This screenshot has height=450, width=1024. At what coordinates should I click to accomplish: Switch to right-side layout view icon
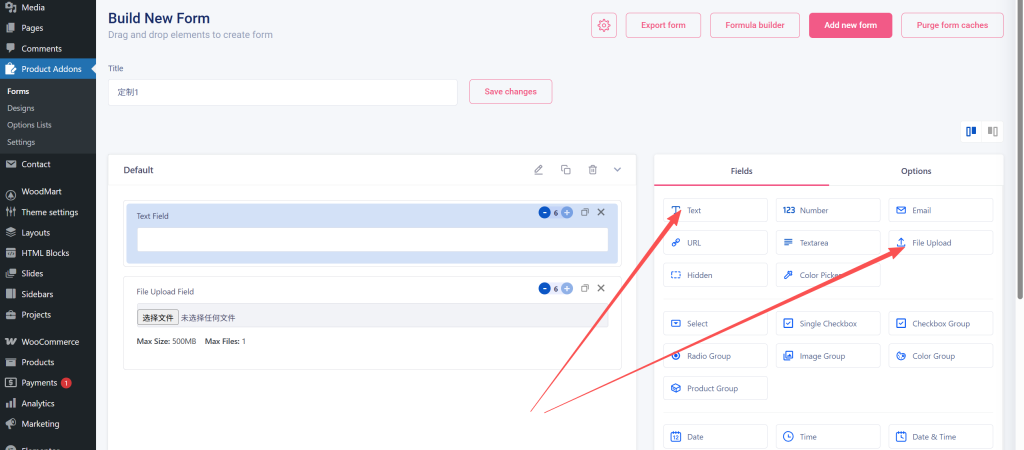tap(993, 131)
